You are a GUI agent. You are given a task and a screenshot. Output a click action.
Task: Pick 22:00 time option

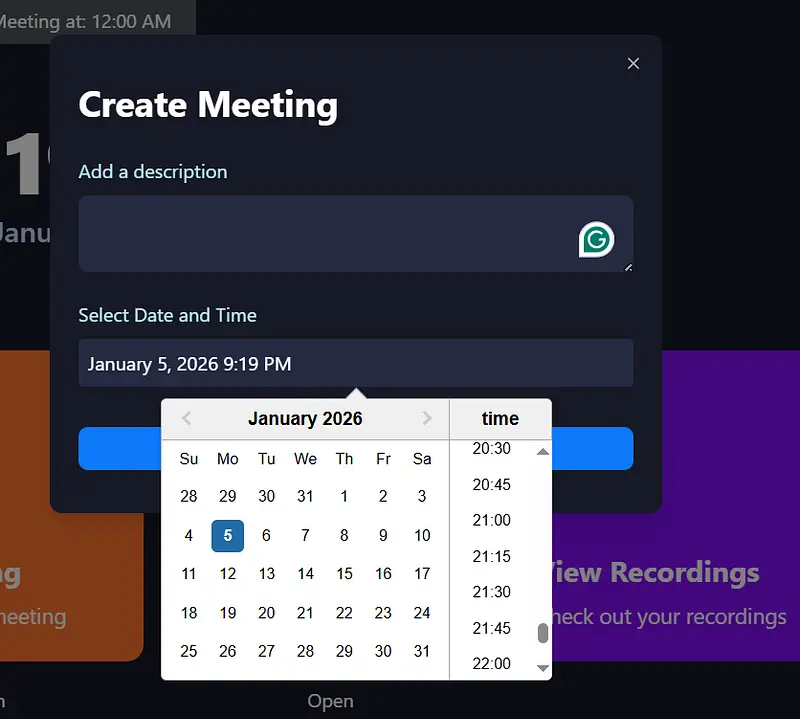pyautogui.click(x=491, y=663)
